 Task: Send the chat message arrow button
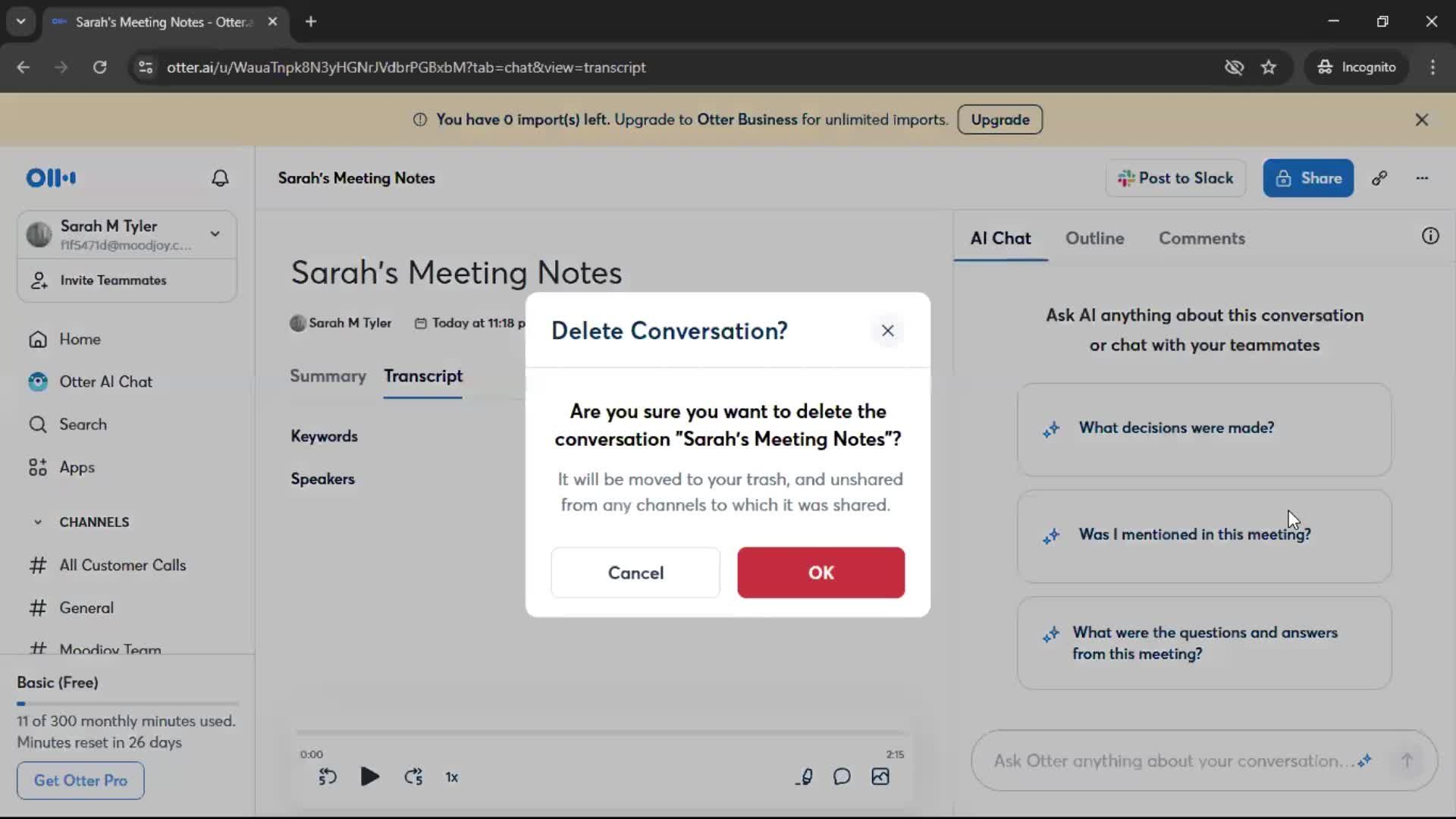(x=1407, y=761)
